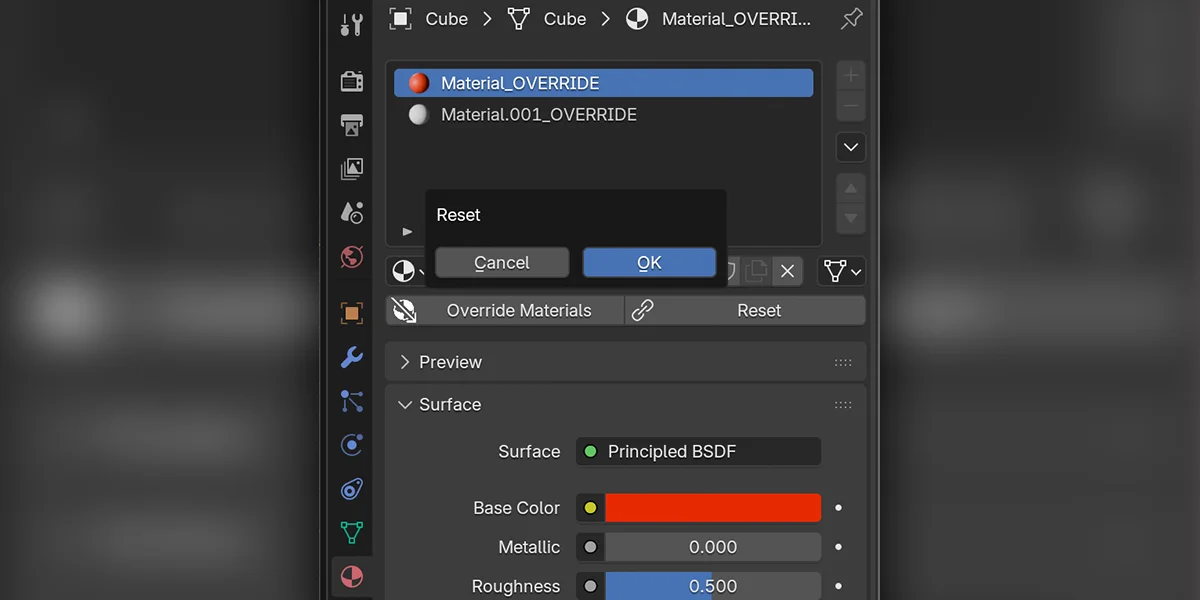Select Cube object in the breadcrumb path
1200x600 pixels.
[x=447, y=18]
